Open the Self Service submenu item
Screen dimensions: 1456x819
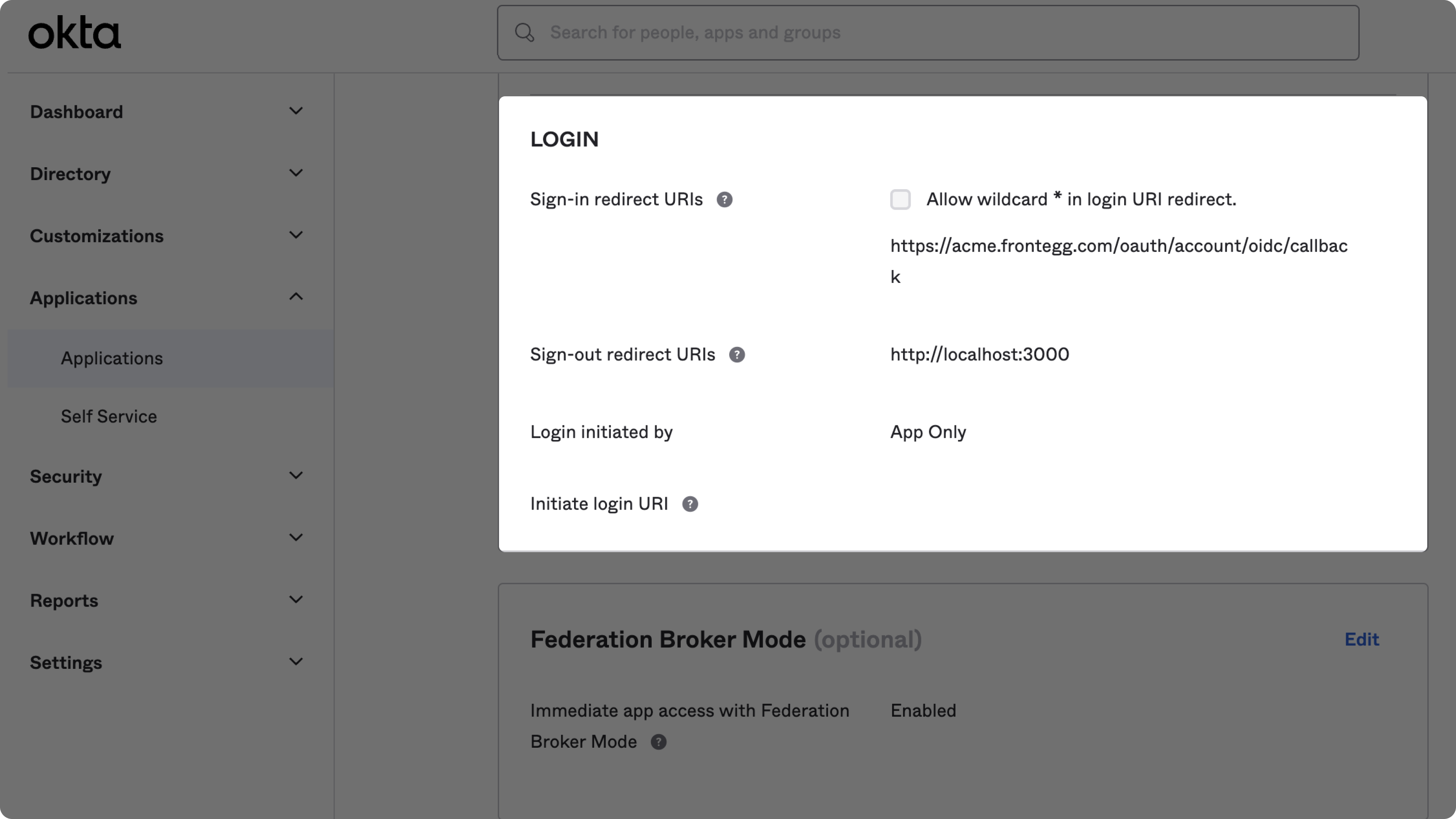coord(109,417)
